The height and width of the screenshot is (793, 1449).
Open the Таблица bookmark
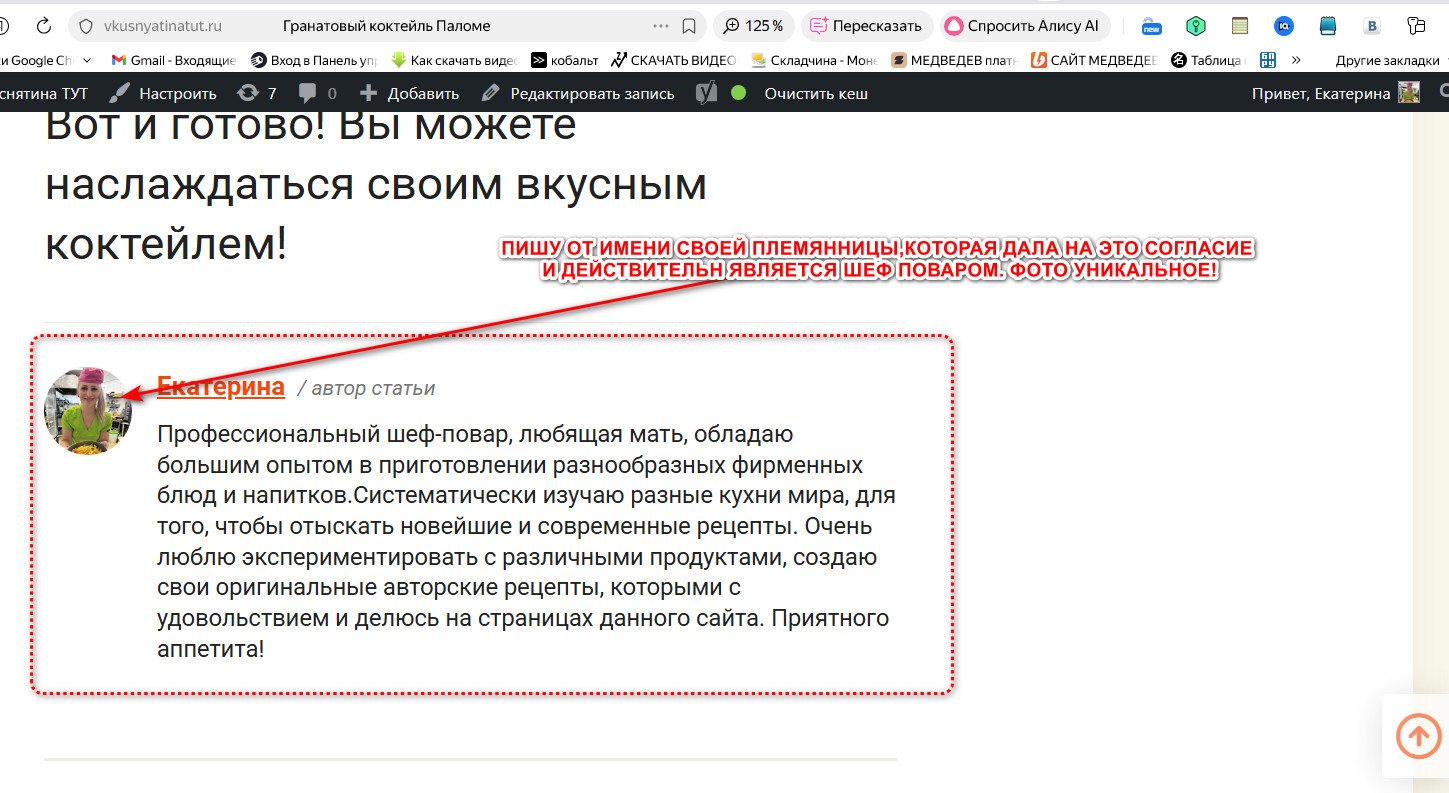(x=1208, y=60)
